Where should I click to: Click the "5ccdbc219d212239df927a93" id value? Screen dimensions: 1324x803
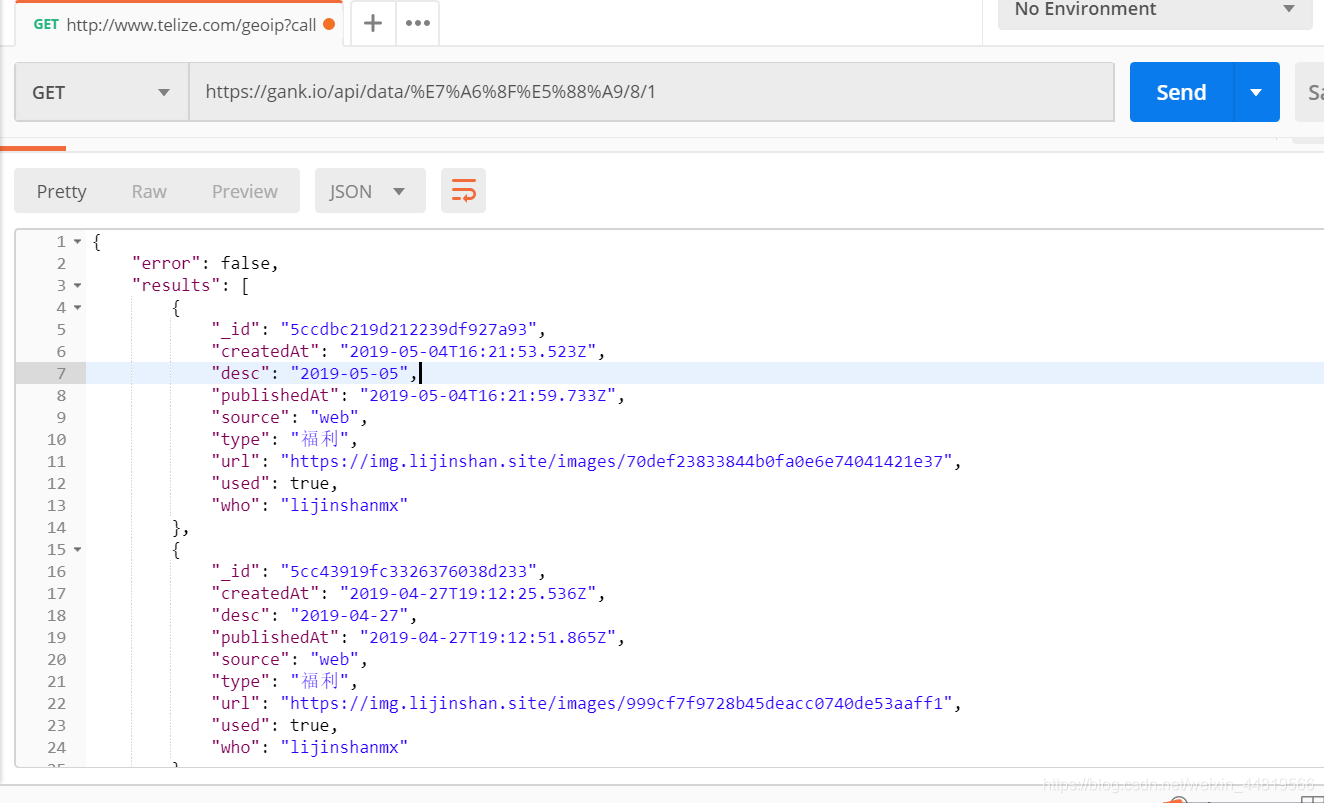click(410, 329)
